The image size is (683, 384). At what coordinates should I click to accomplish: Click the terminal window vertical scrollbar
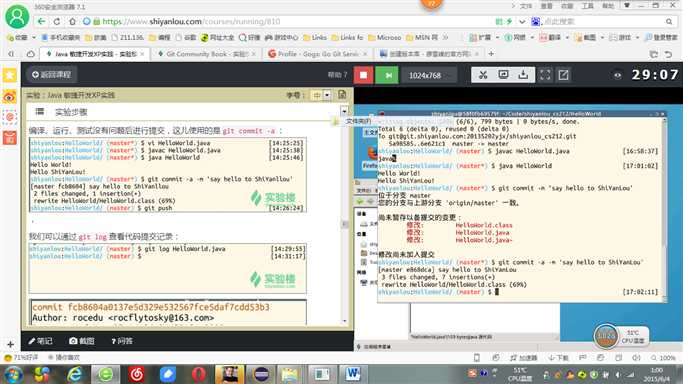(664, 209)
